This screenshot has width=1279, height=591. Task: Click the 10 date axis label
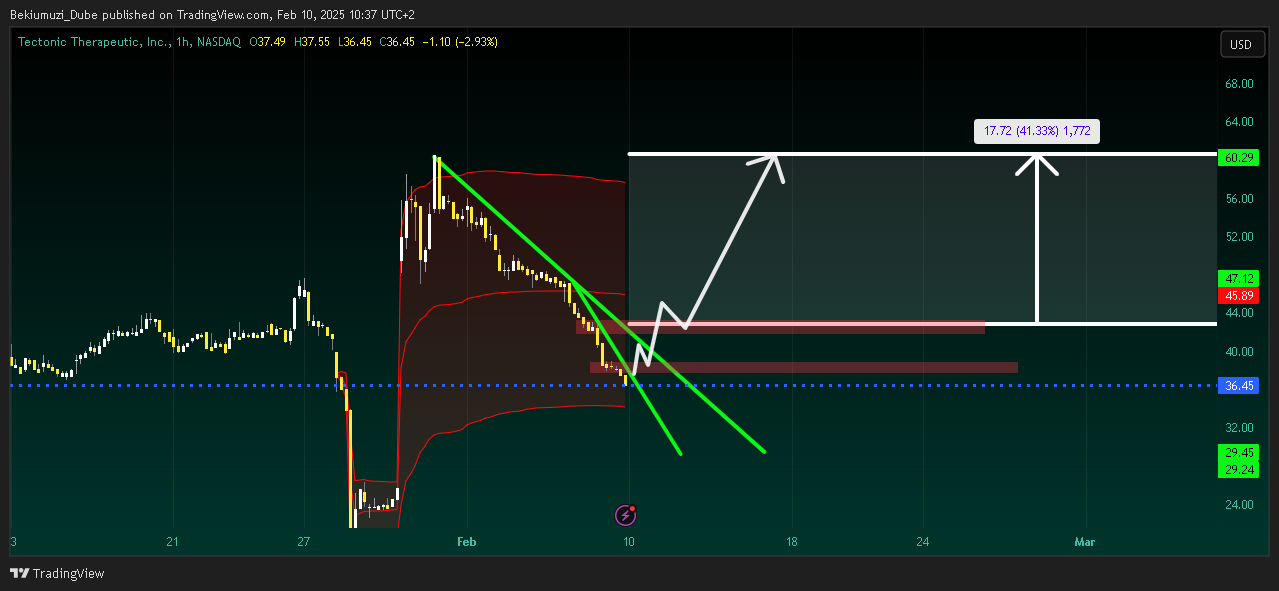coord(629,542)
